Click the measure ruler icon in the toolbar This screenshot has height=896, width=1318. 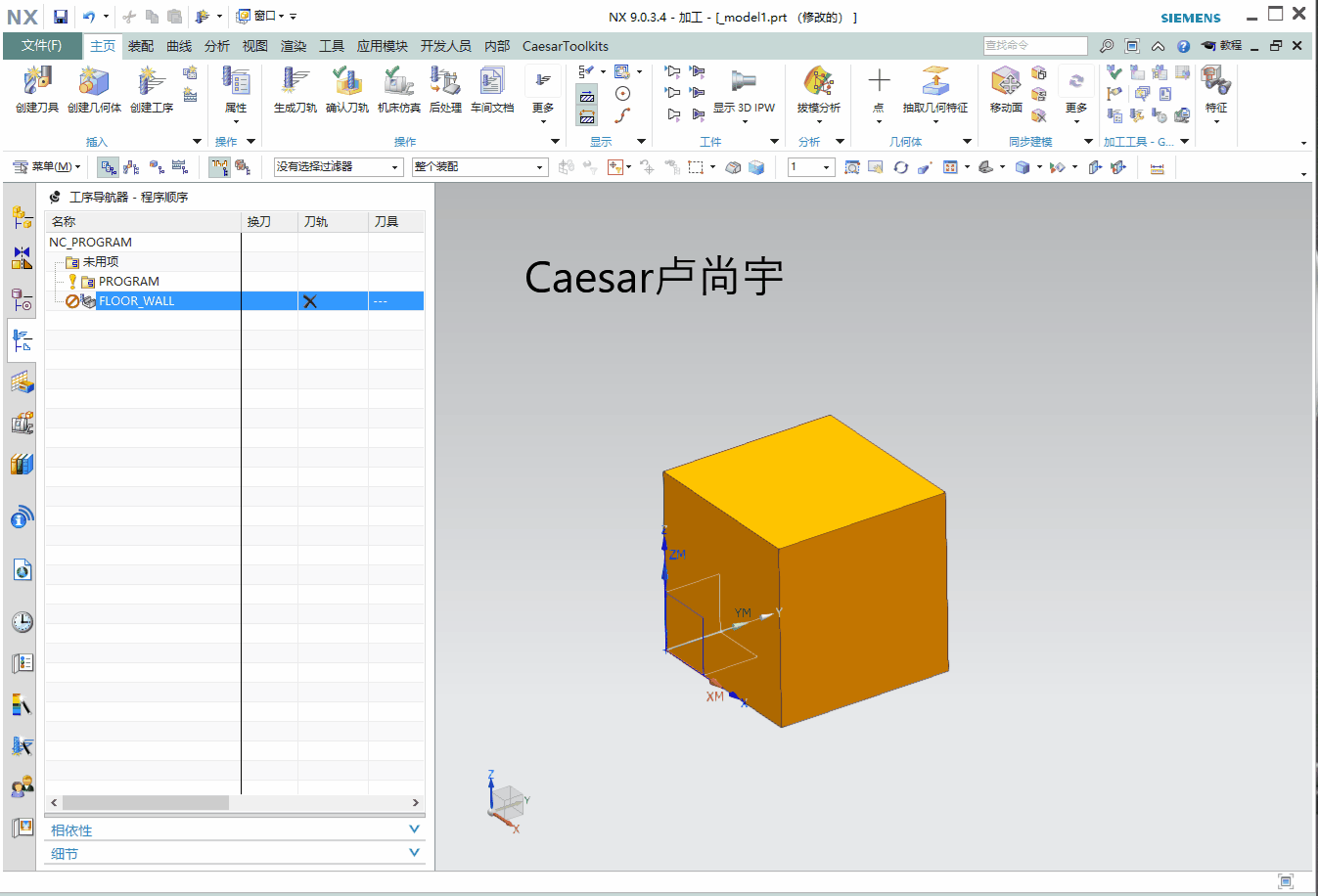pyautogui.click(x=1158, y=168)
